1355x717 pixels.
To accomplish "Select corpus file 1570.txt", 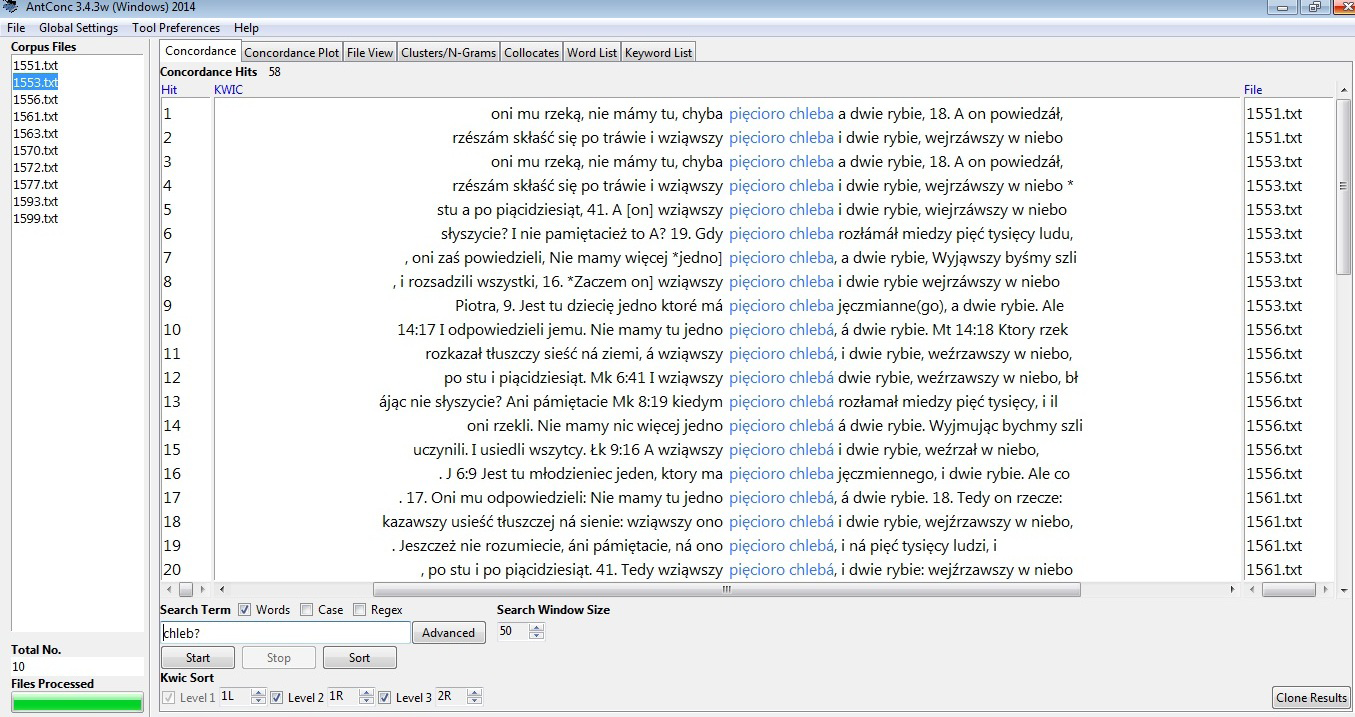I will tap(35, 150).
